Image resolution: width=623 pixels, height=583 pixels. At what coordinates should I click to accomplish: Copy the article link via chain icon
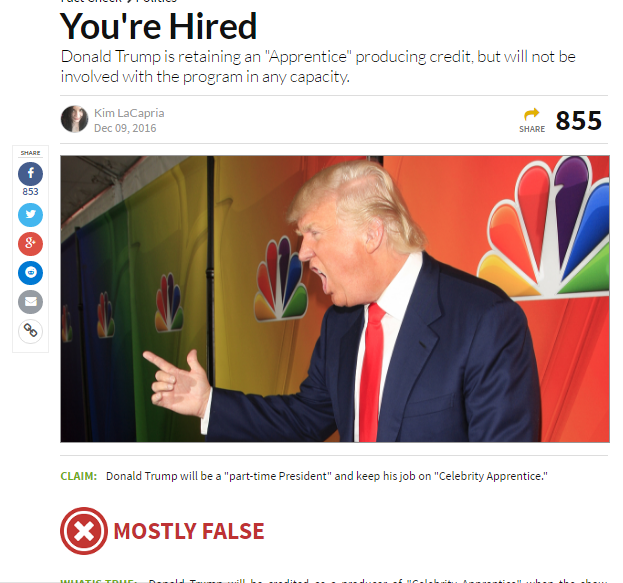pyautogui.click(x=31, y=331)
